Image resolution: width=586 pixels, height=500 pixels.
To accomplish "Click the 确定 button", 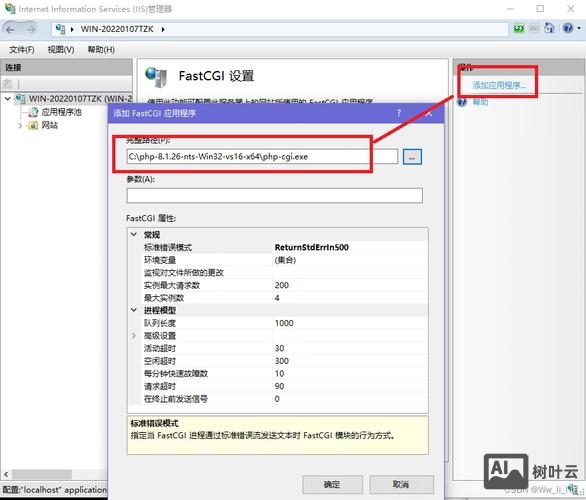I will click(x=332, y=485).
